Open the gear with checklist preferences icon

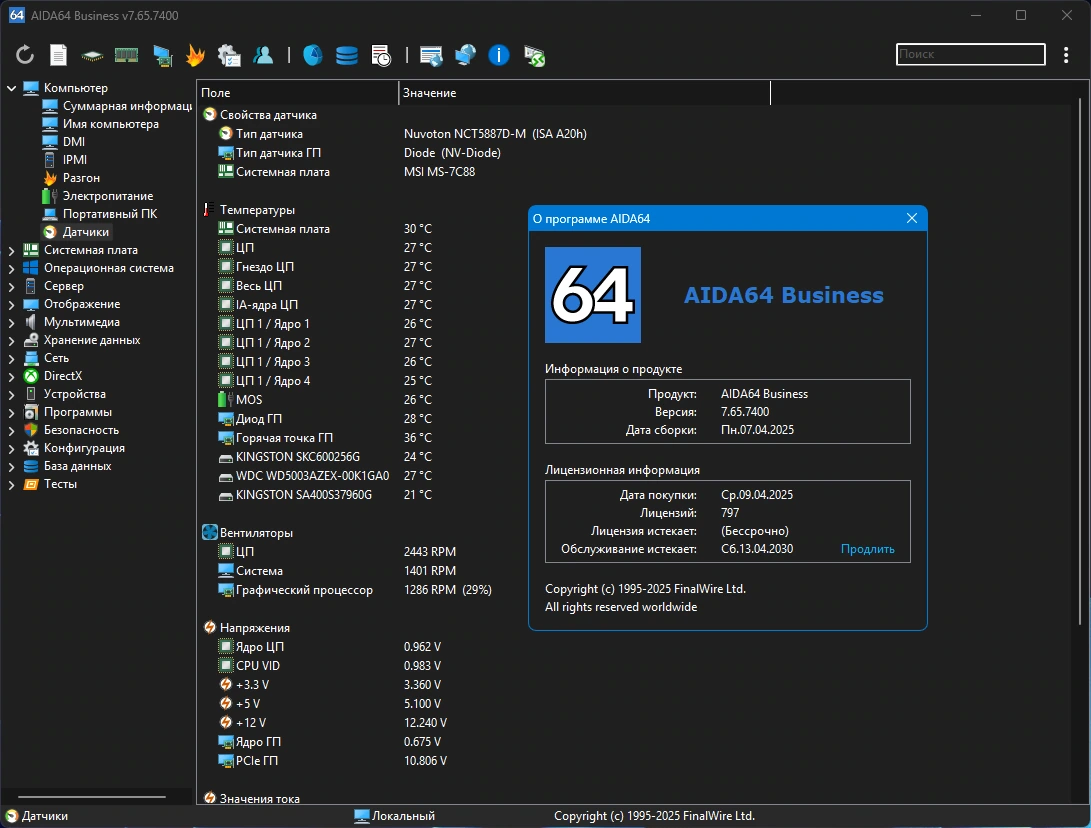(x=229, y=55)
